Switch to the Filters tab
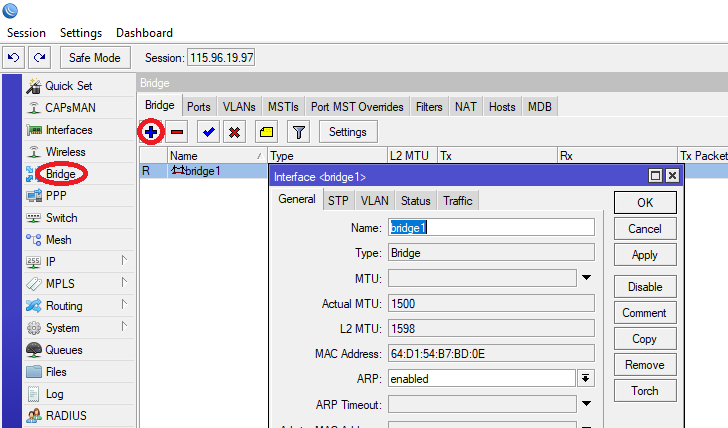 point(429,107)
